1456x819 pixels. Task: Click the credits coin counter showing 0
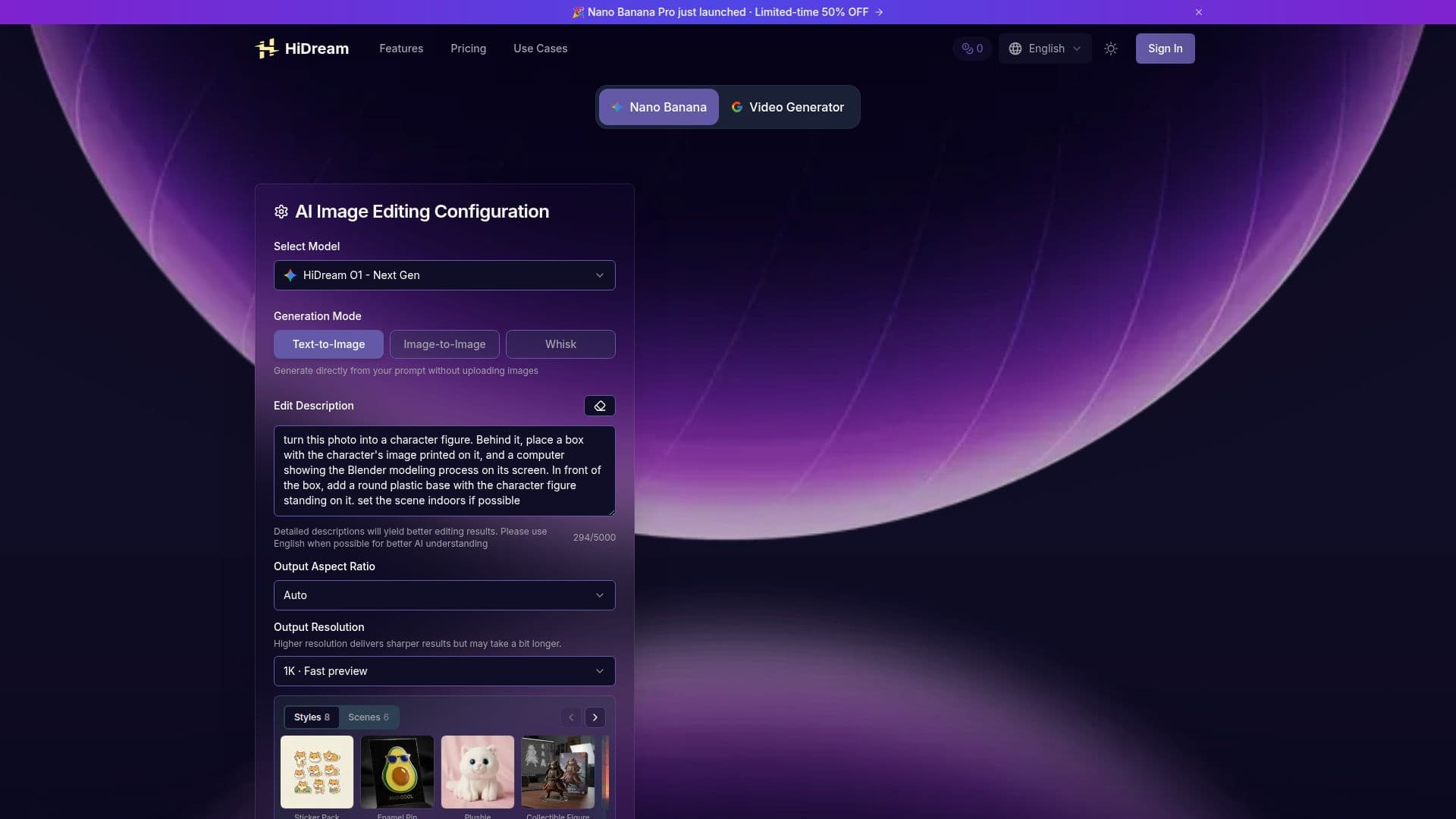click(972, 49)
